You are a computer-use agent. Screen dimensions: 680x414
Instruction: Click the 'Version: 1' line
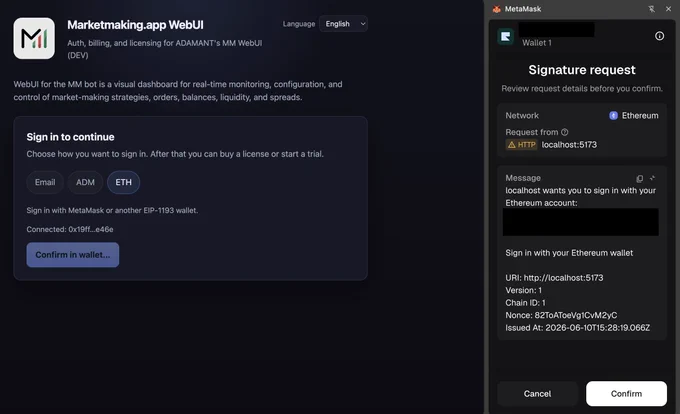pyautogui.click(x=523, y=290)
